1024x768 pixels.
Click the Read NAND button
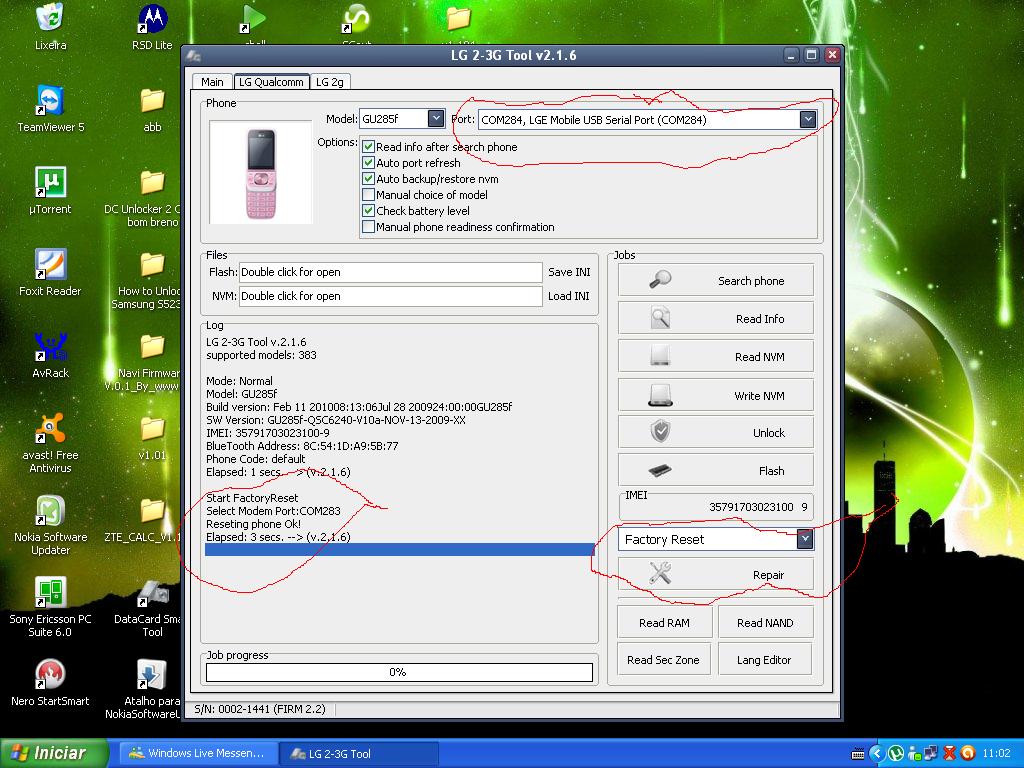[x=765, y=622]
